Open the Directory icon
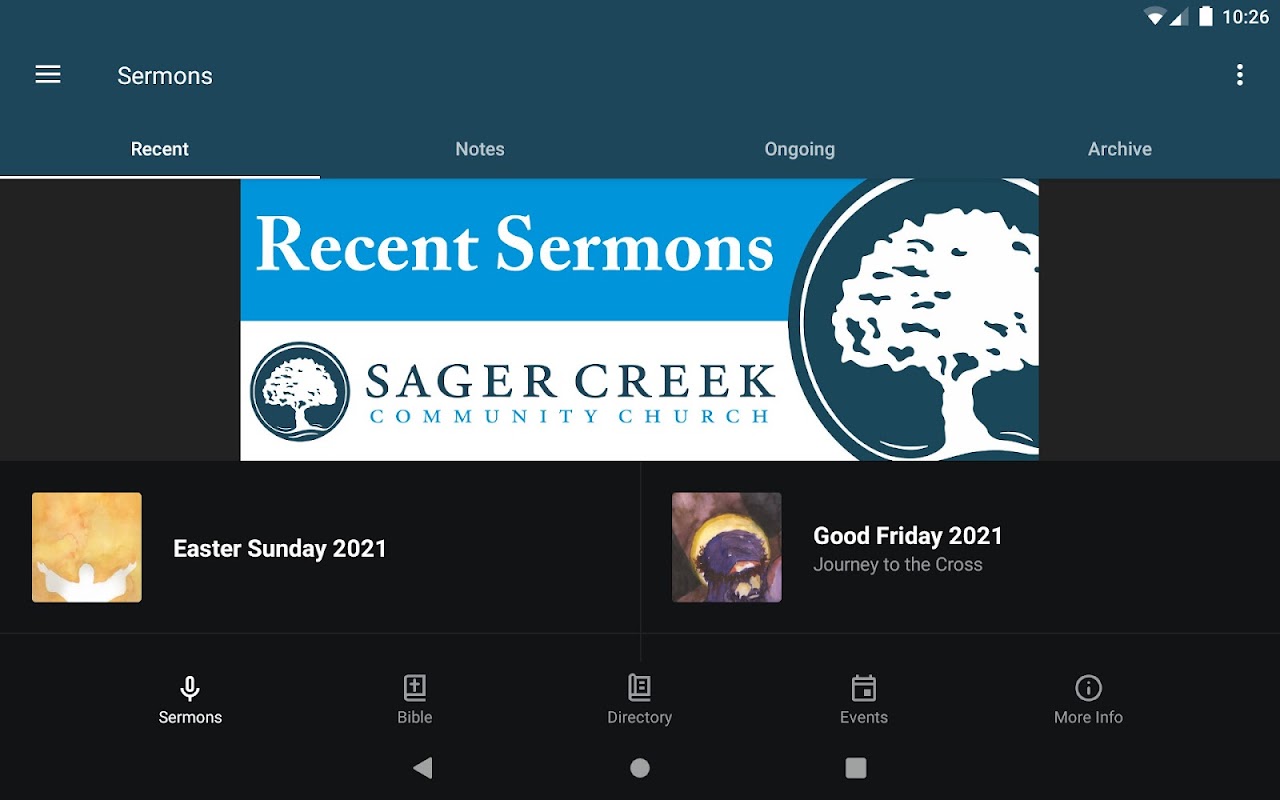Viewport: 1280px width, 800px height. [x=639, y=688]
